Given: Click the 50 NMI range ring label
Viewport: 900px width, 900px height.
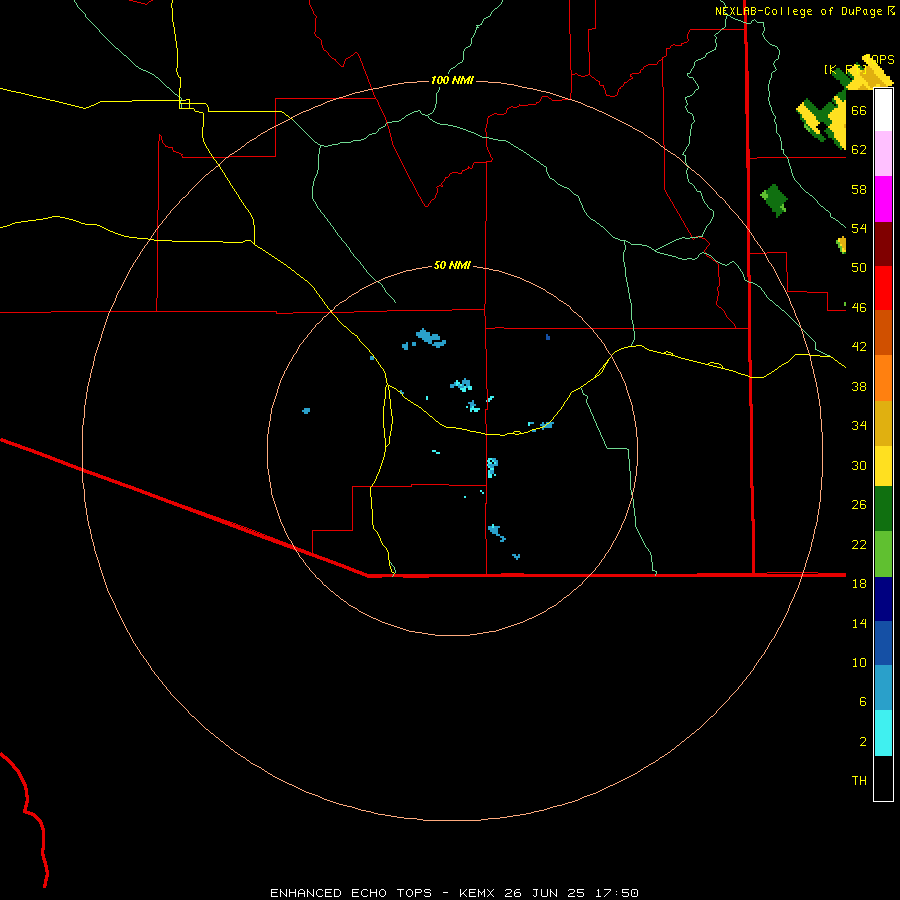Looking at the screenshot, I should [x=452, y=265].
